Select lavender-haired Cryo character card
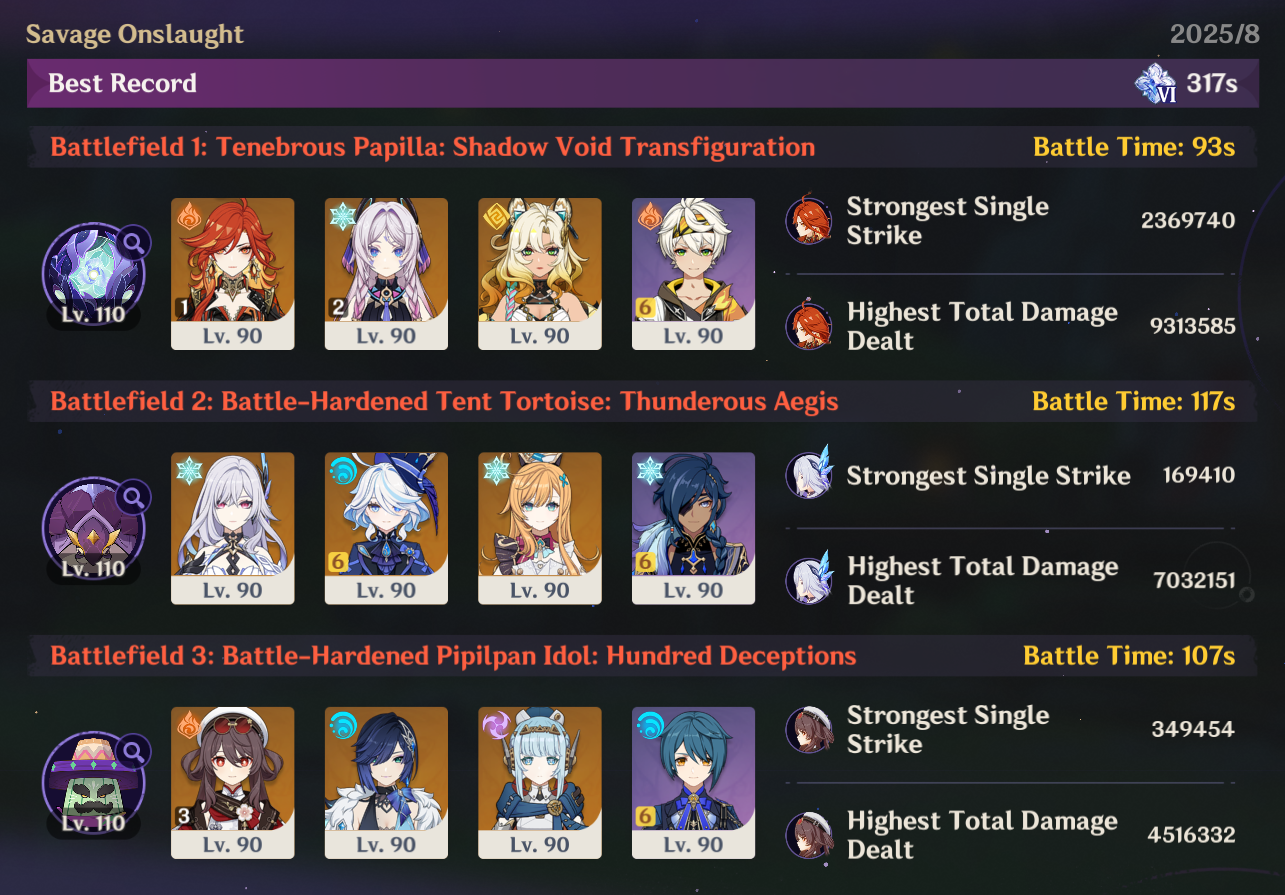This screenshot has width=1285, height=895. pos(386,274)
